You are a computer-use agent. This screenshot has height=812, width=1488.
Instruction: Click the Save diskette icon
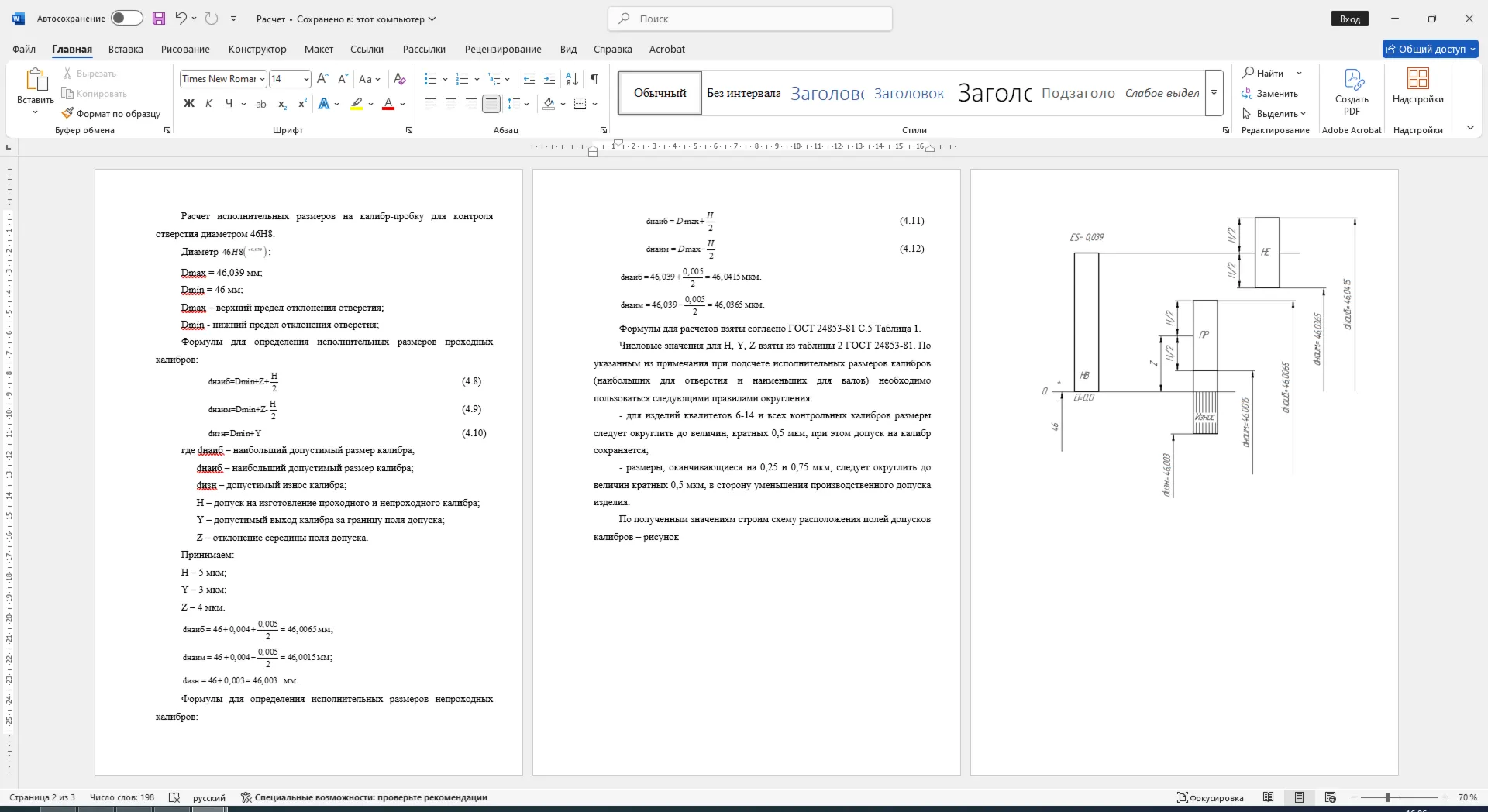point(159,19)
